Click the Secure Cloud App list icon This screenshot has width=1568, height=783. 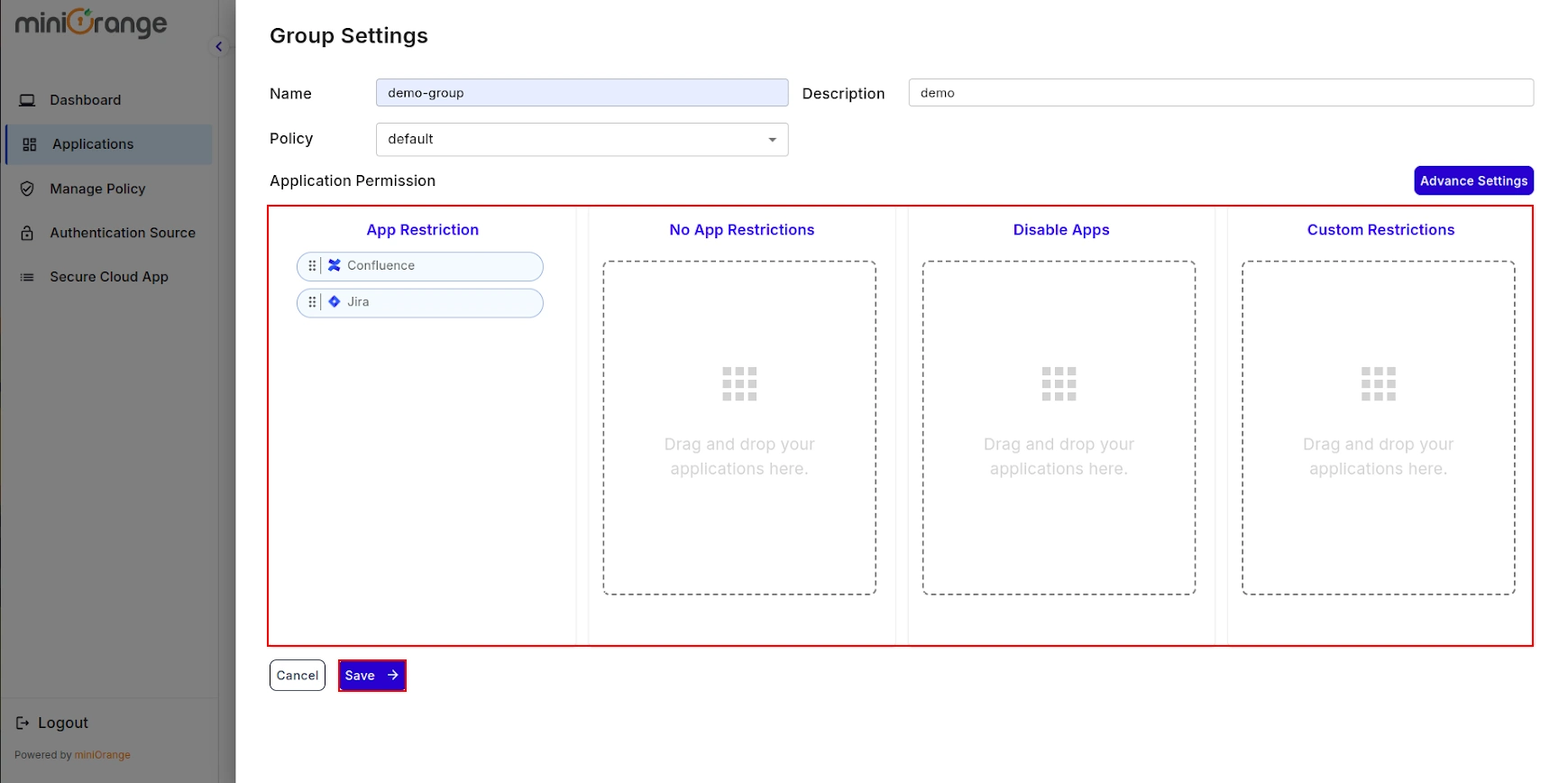click(x=28, y=277)
